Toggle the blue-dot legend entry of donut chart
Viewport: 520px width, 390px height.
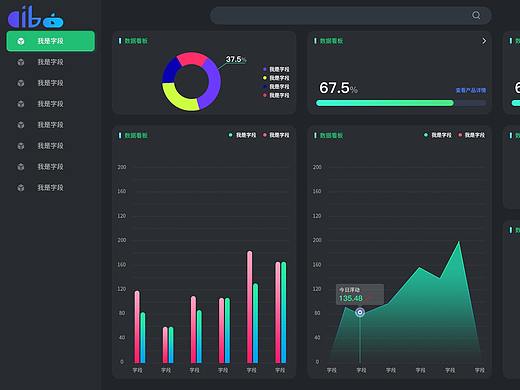[276, 87]
